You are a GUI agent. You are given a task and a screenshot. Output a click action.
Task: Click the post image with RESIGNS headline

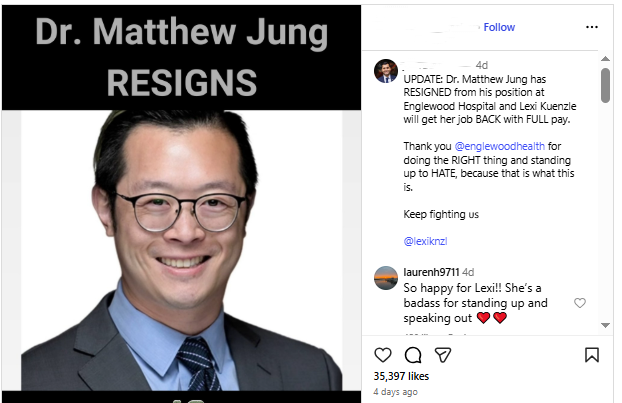182,204
